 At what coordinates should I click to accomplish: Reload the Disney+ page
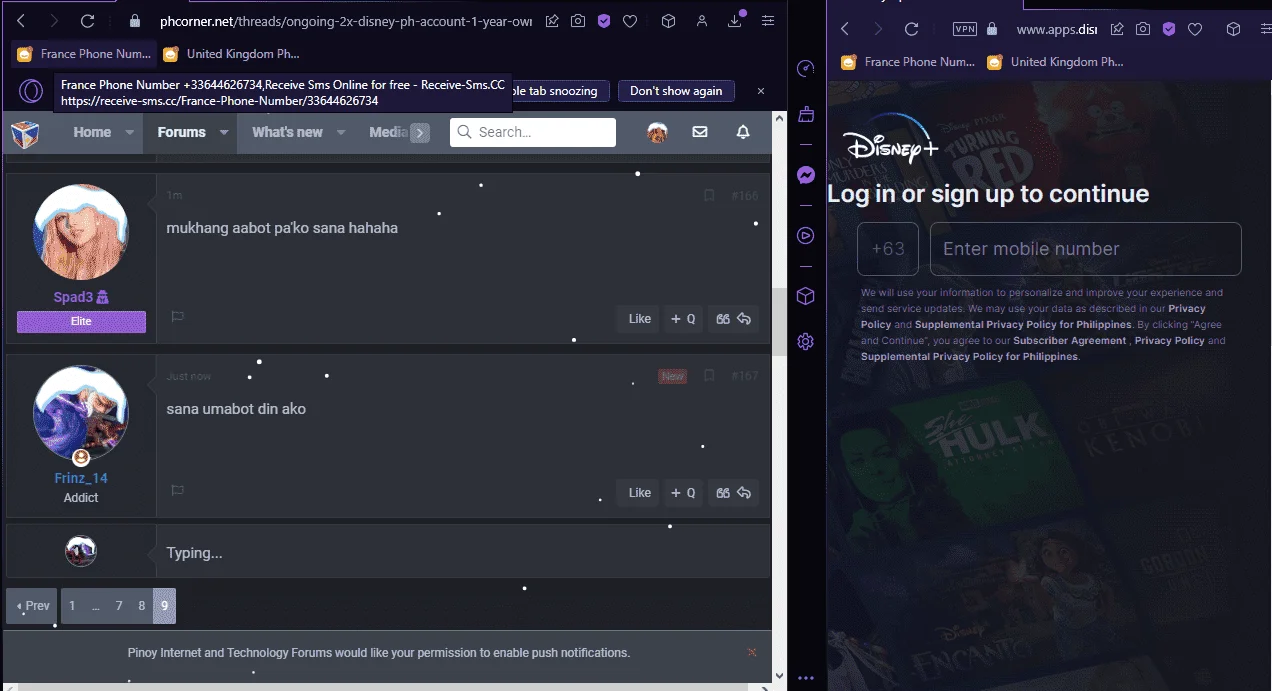pyautogui.click(x=911, y=29)
